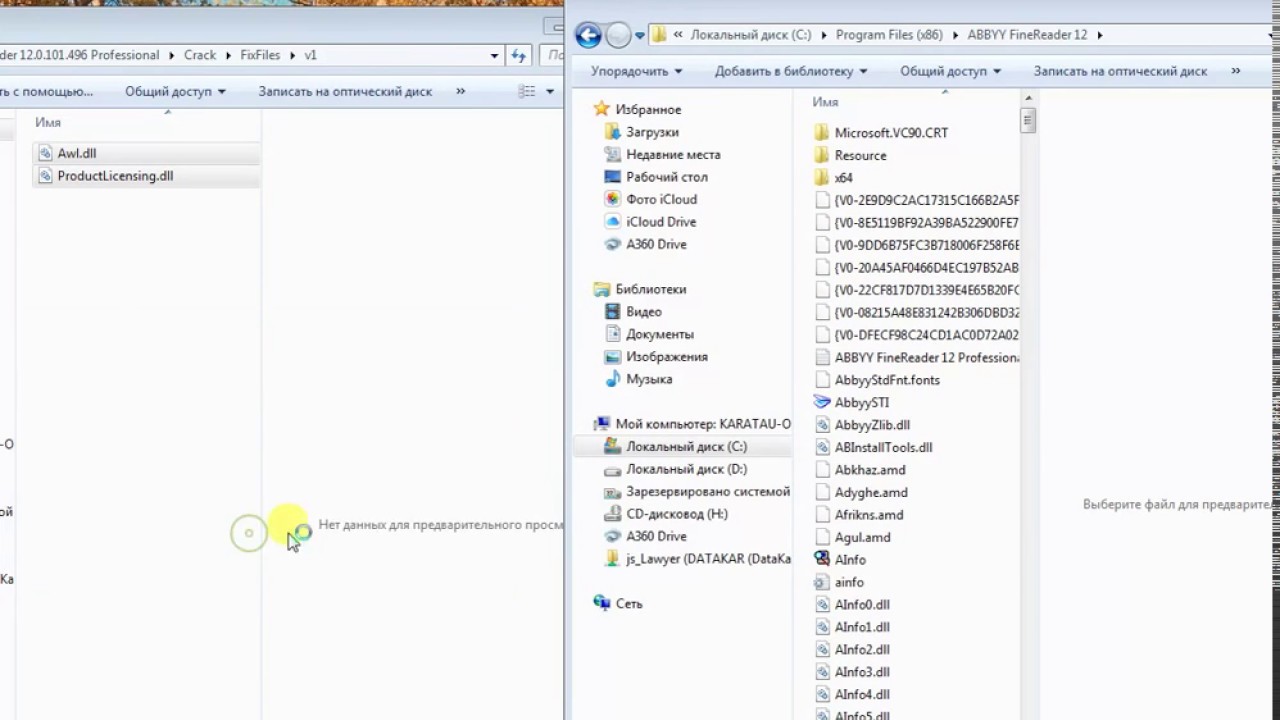Open A360 Drive under Мой компьютер

click(x=656, y=536)
